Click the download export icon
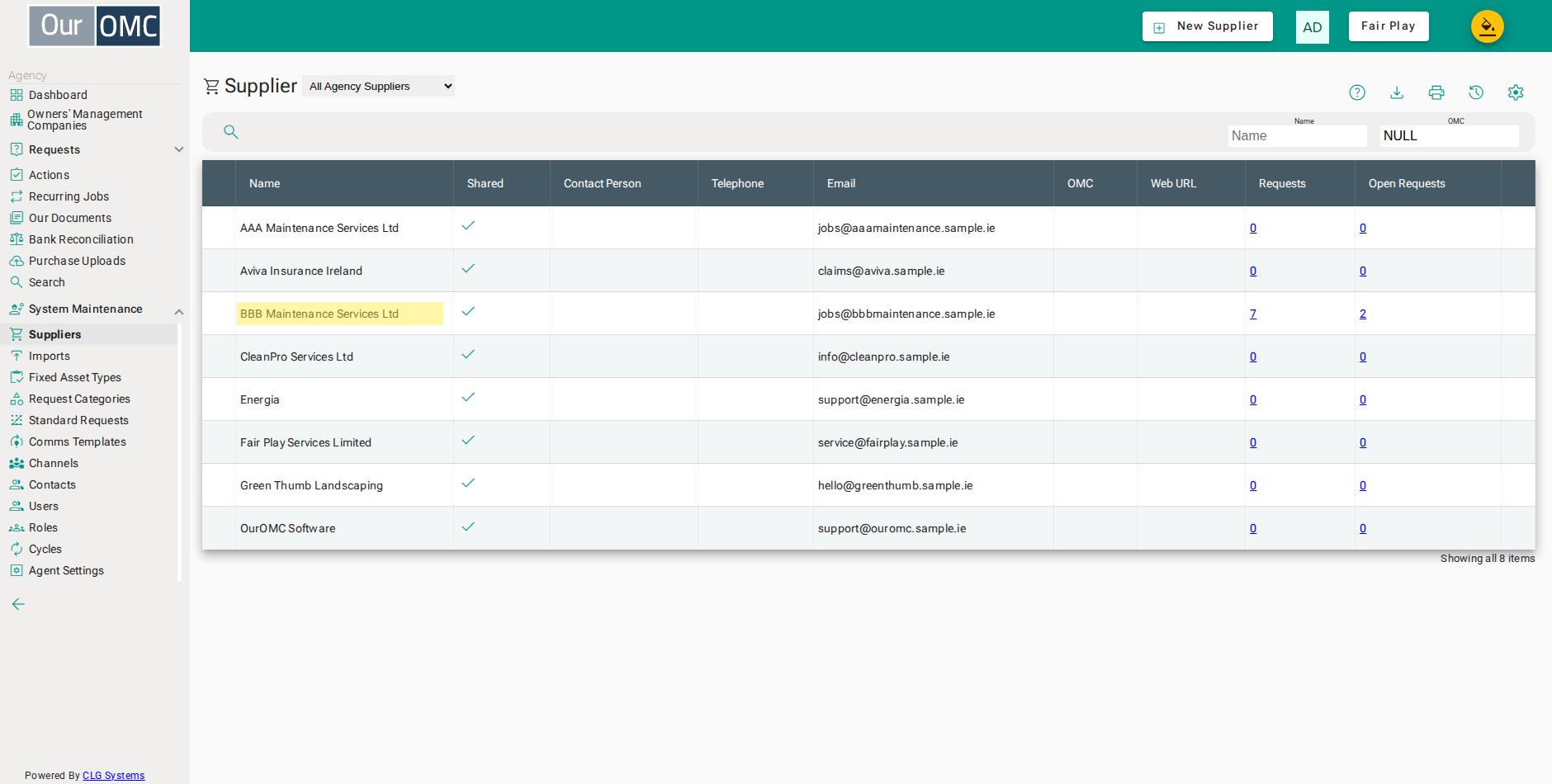 pyautogui.click(x=1397, y=92)
